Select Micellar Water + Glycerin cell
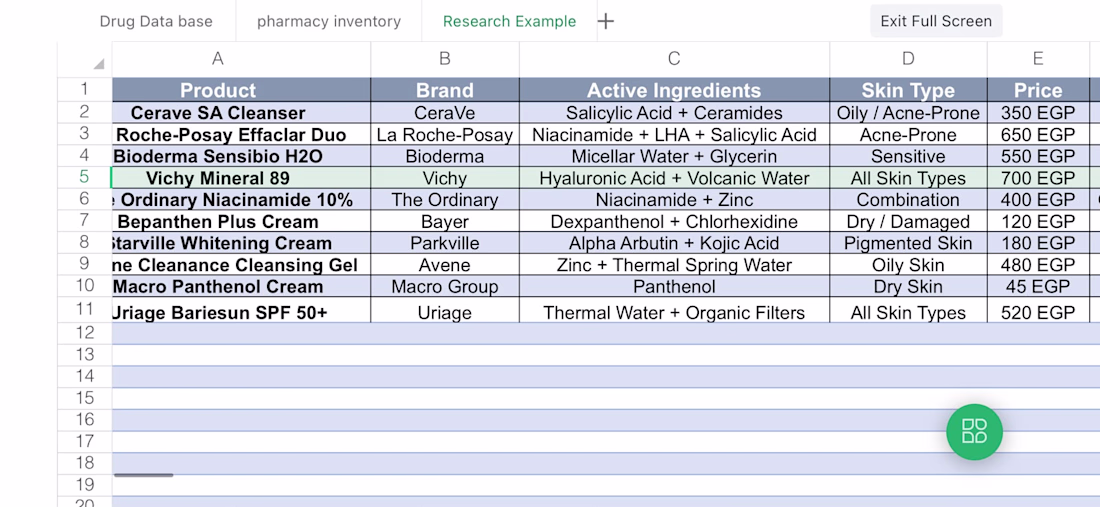The image size is (1100, 507). coord(674,156)
